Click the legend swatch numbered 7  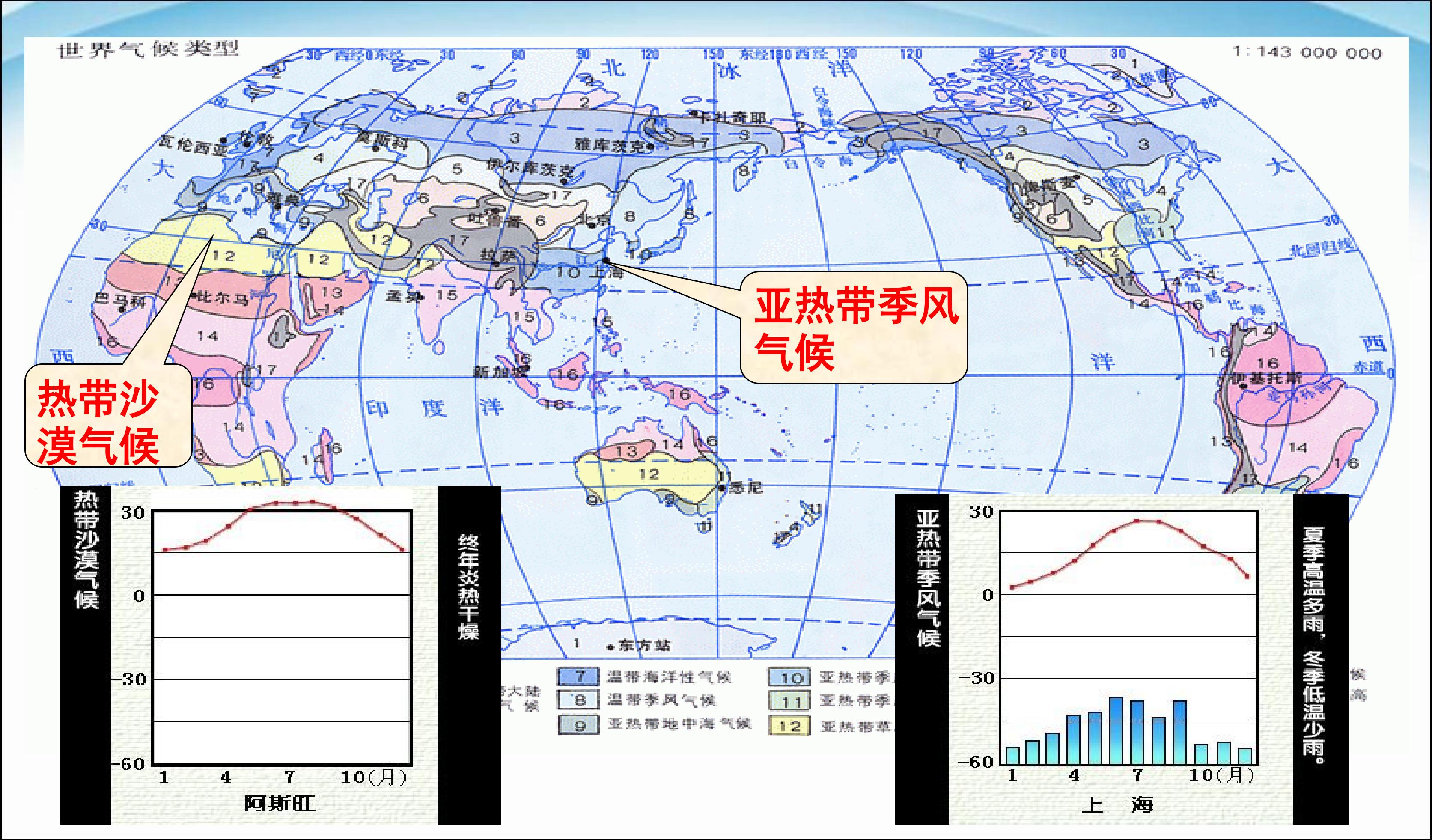click(578, 676)
